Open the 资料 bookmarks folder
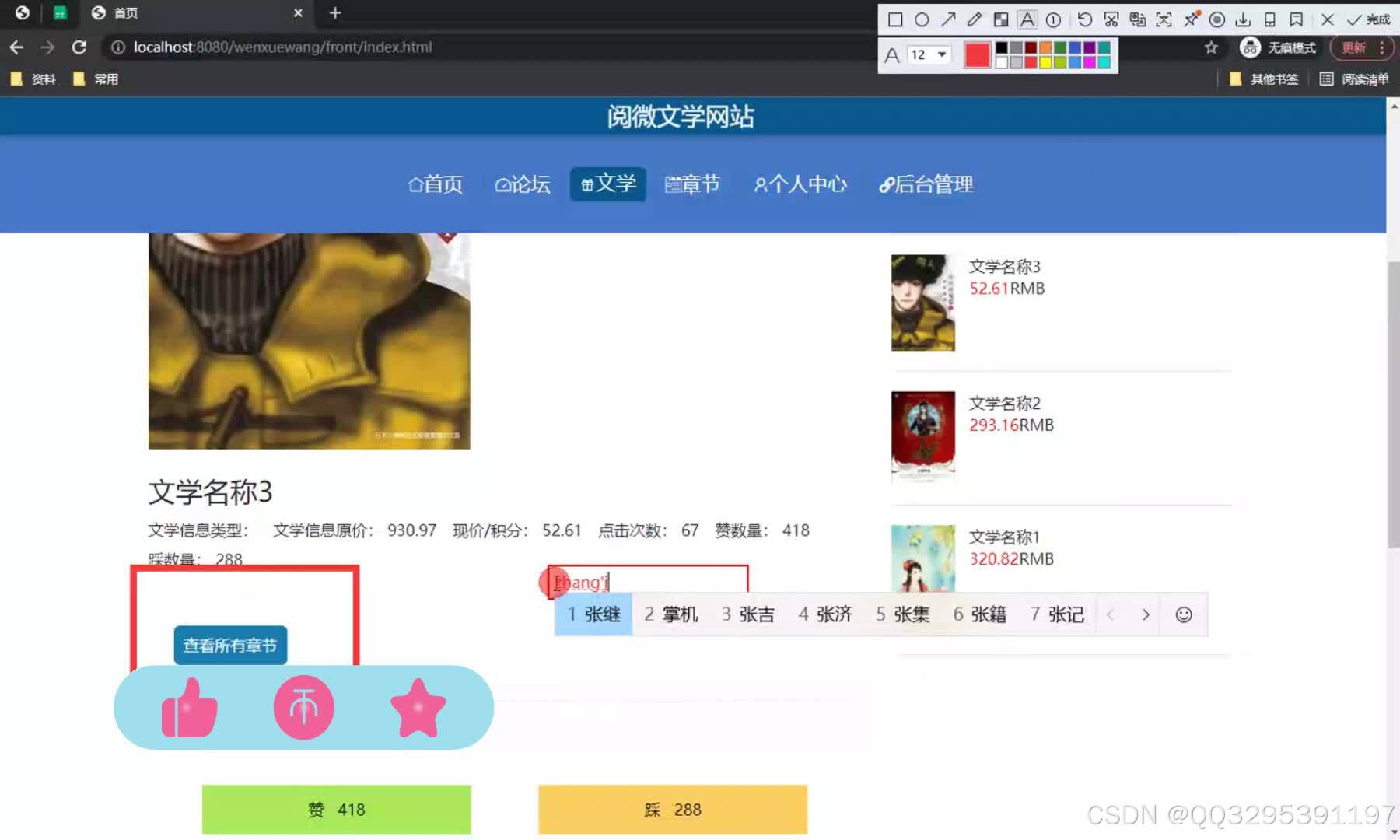Viewport: 1400px width, 840px height. pyautogui.click(x=33, y=79)
